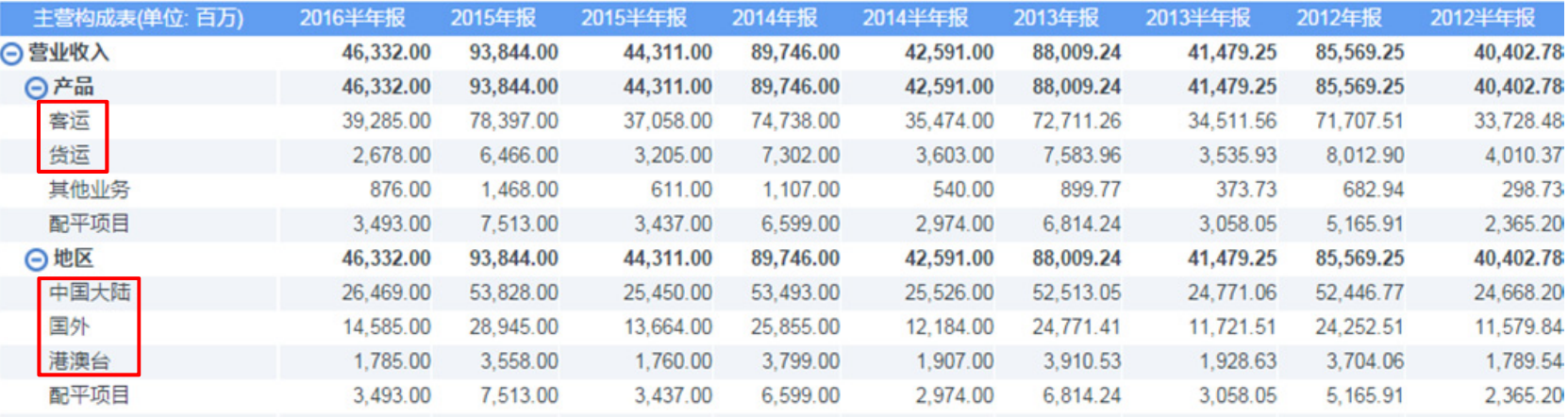Click 中国大陆 value 26,469.00

[x=387, y=292]
